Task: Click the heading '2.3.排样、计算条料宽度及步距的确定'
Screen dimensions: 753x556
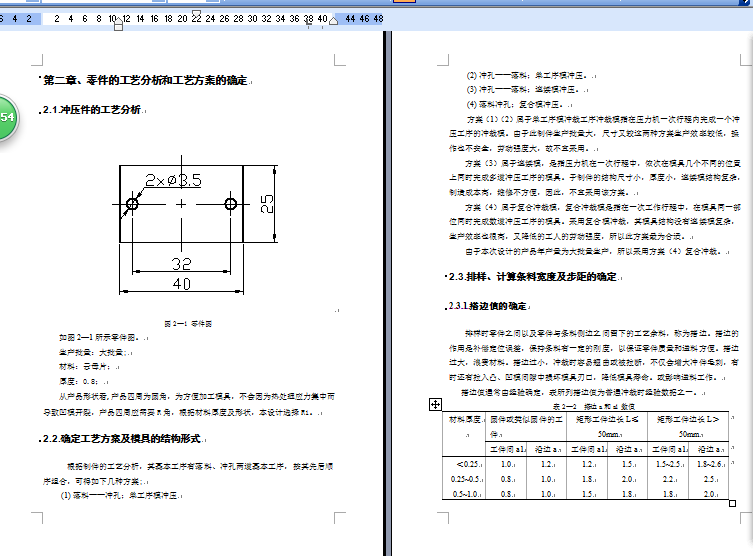Action: pos(533,277)
